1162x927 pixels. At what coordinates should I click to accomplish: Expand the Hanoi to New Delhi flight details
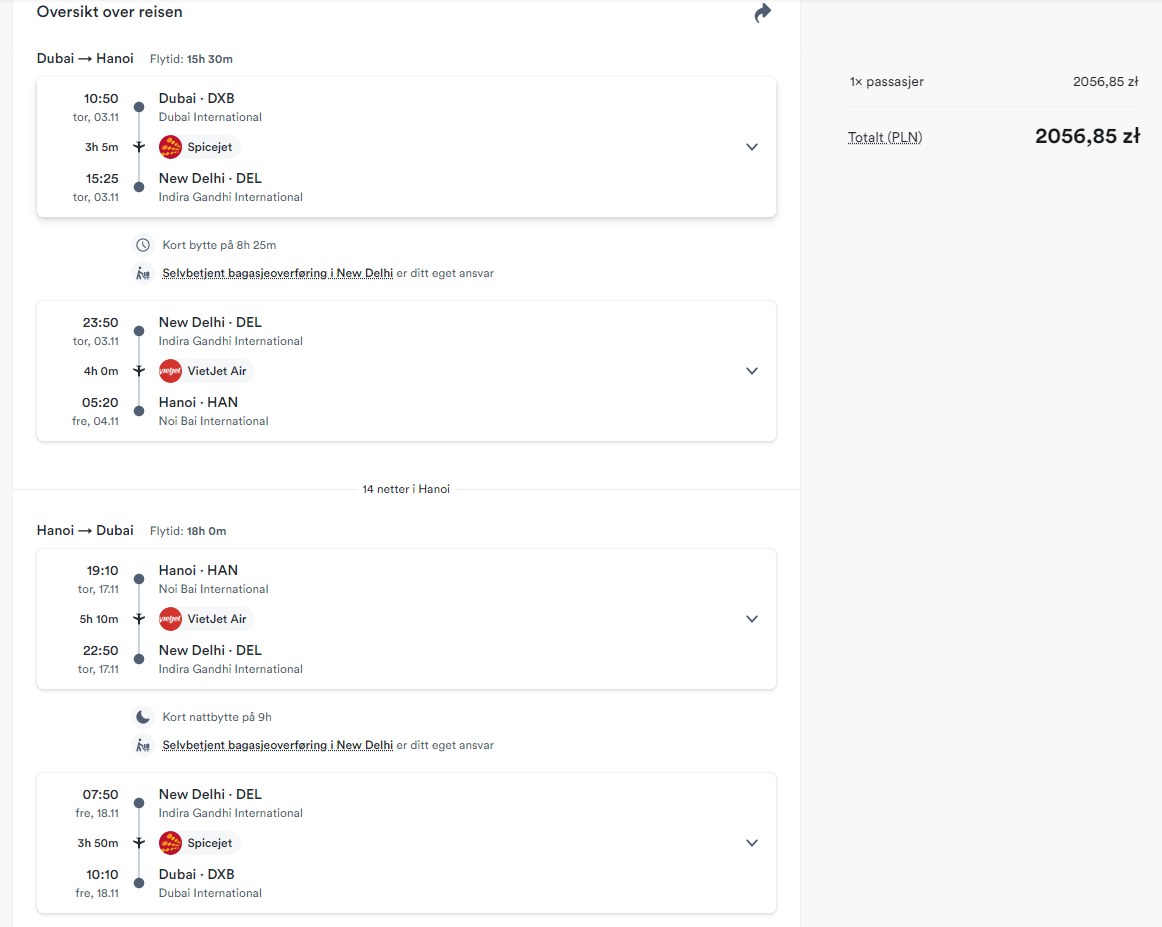coord(751,619)
